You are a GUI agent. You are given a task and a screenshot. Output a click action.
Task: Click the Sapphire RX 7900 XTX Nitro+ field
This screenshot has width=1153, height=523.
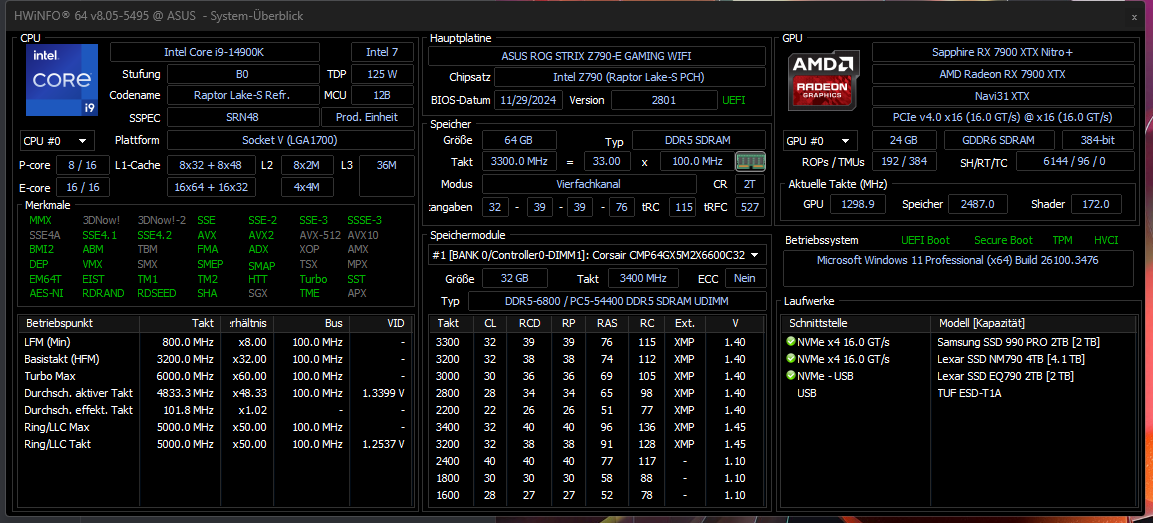click(x=1003, y=52)
